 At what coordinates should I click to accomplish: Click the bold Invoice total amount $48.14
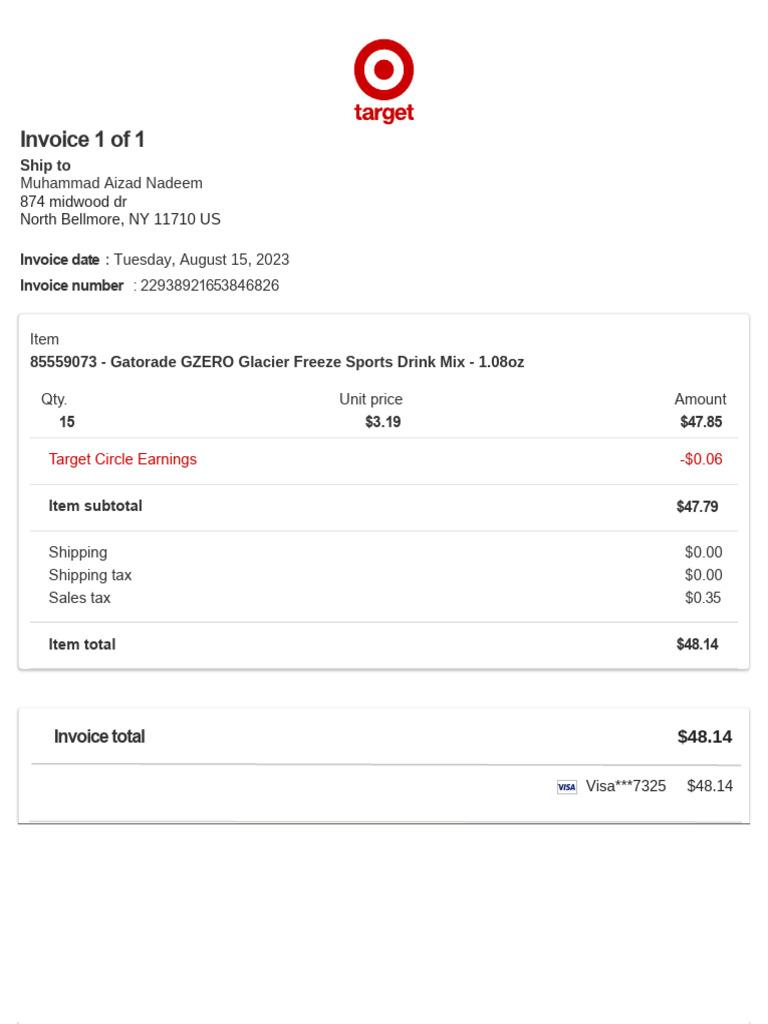(704, 737)
